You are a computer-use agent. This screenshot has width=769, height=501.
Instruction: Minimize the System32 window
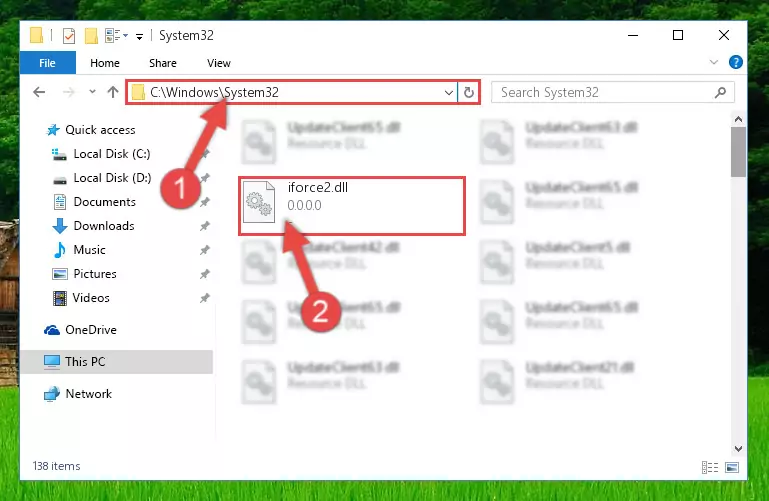633,35
